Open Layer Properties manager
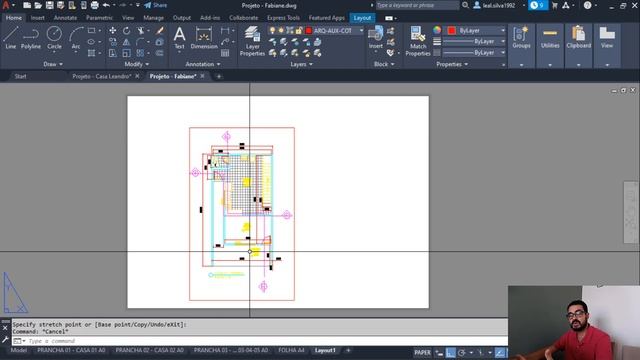The height and width of the screenshot is (360, 640). 252,41
